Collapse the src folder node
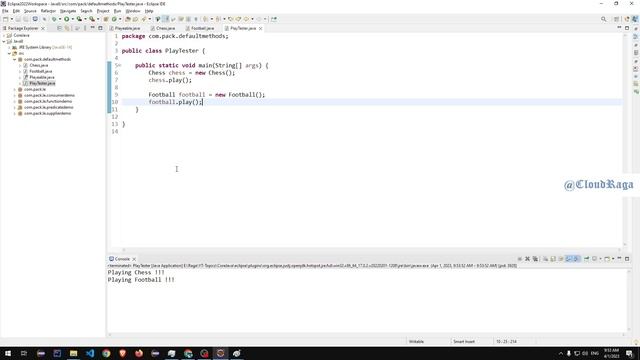The height and width of the screenshot is (360, 640). click(9, 53)
